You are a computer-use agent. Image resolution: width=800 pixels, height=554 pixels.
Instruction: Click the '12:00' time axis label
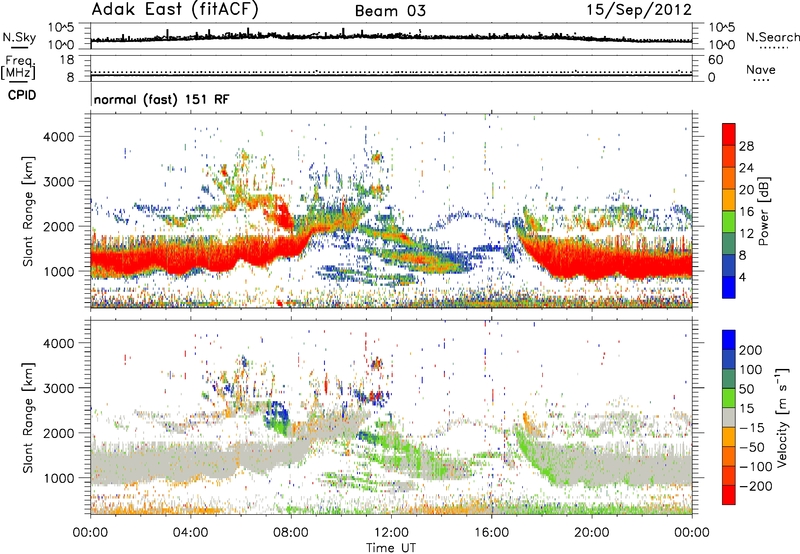pos(391,533)
